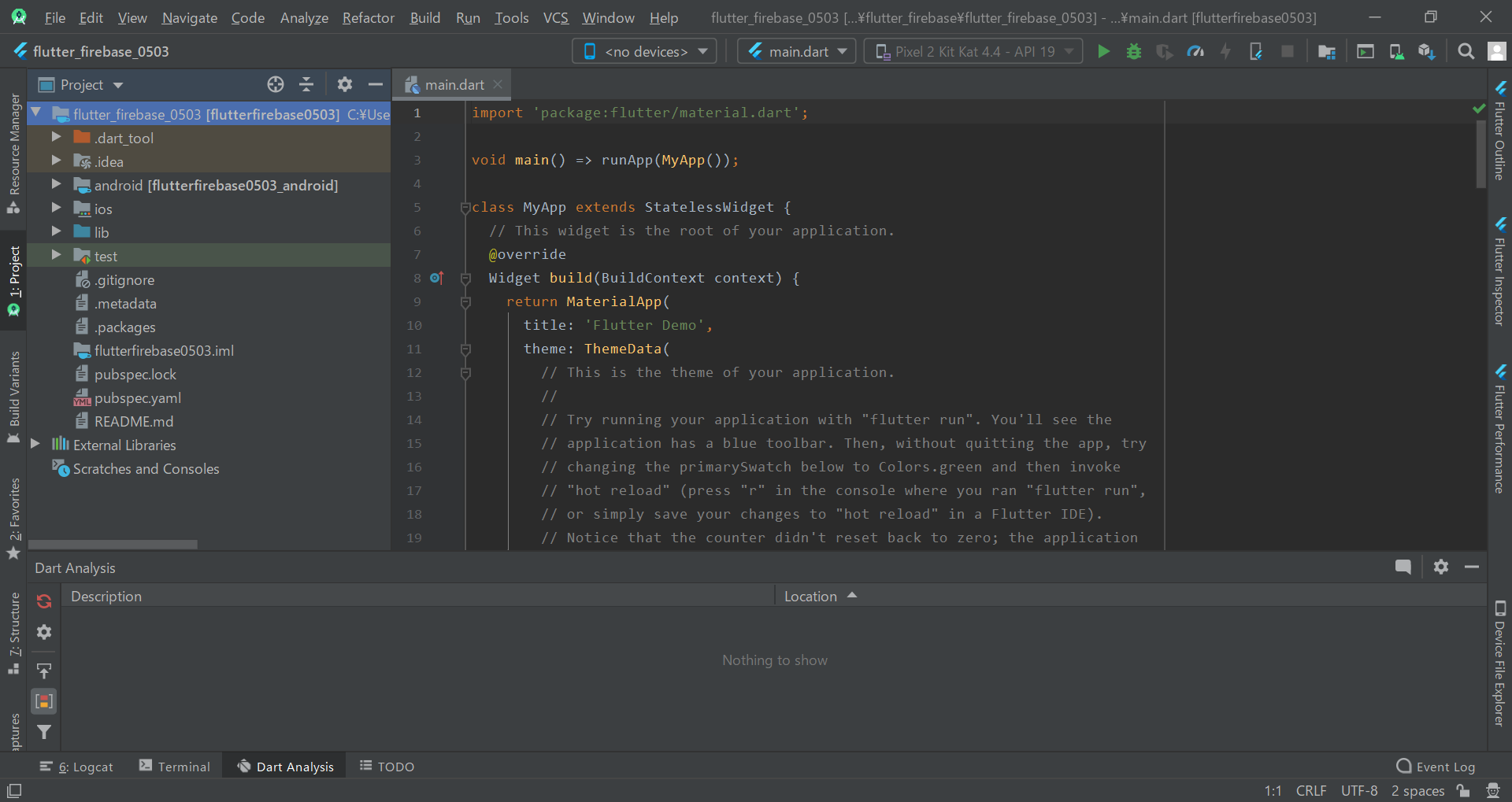Collapse the MyApp class with fold arrow
This screenshot has width=1512, height=802.
coord(465,207)
